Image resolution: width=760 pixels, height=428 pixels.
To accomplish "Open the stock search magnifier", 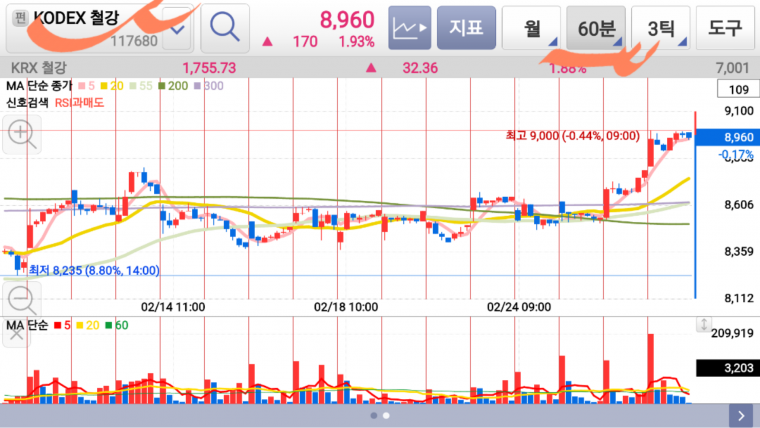I will coord(225,28).
